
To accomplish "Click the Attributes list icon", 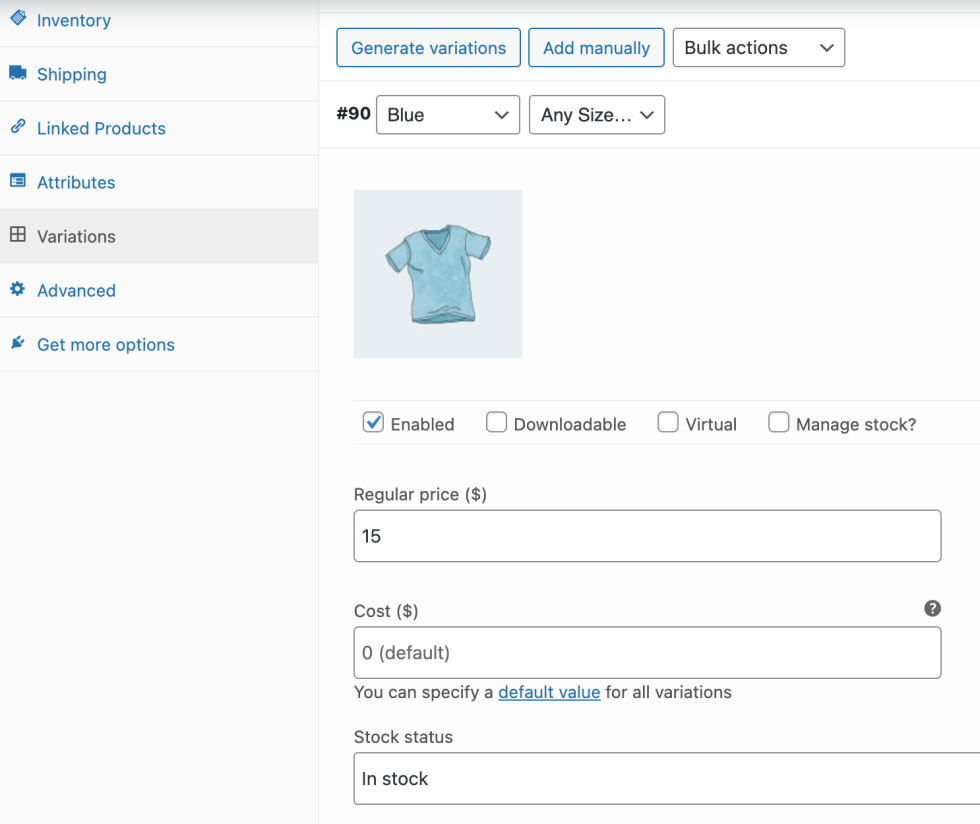I will (x=18, y=181).
